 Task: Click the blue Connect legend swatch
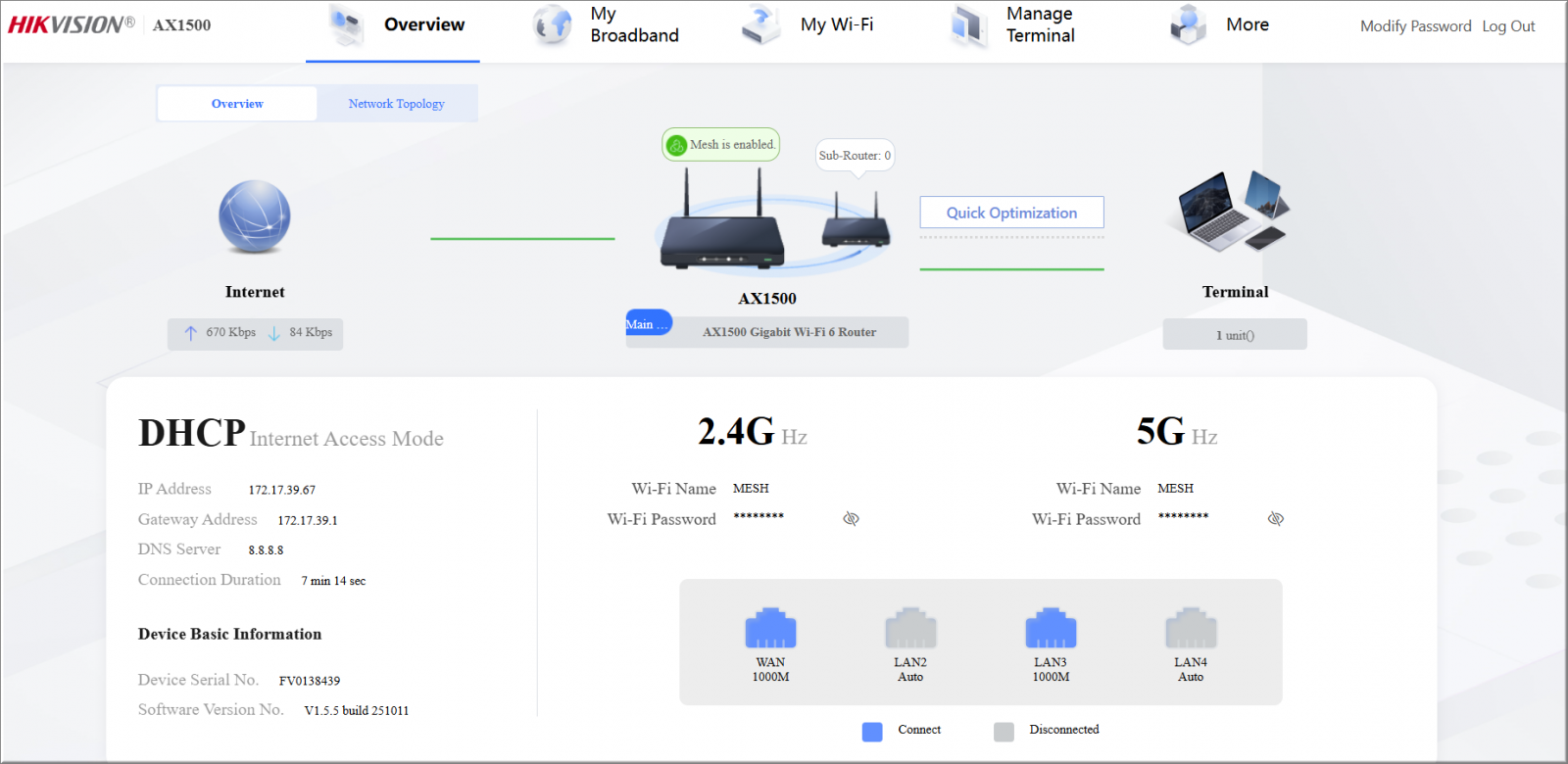click(x=872, y=732)
